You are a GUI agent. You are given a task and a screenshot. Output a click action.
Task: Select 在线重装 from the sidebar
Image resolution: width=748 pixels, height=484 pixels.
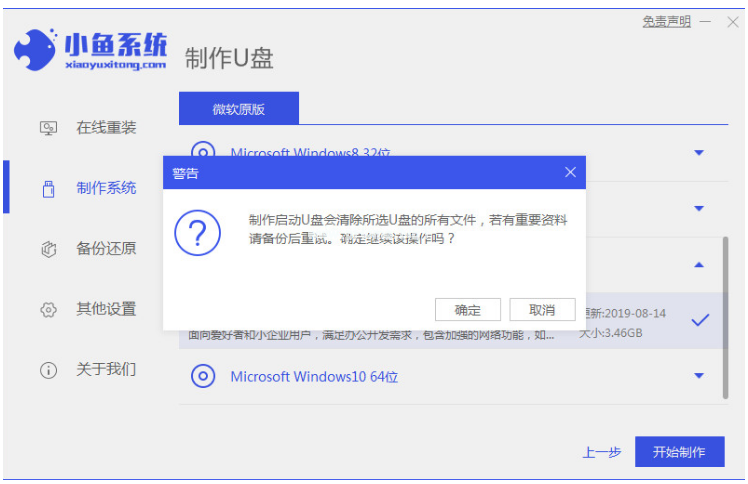tap(106, 128)
